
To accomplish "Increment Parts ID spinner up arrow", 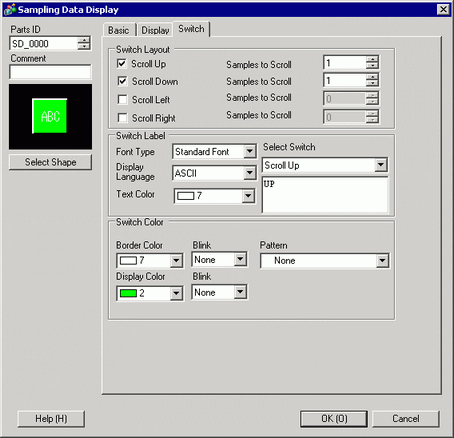I will point(84,40).
